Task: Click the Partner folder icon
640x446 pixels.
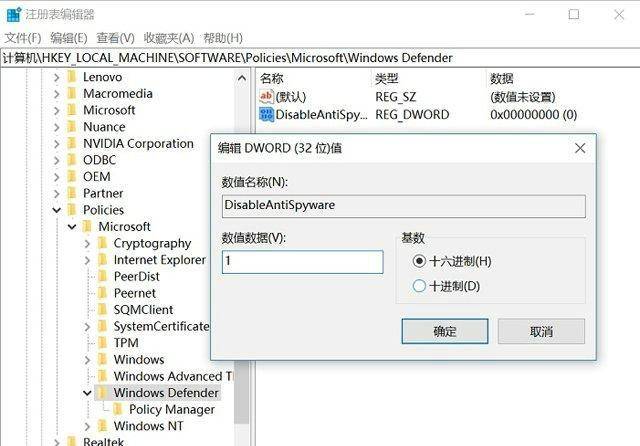Action: coord(72,193)
